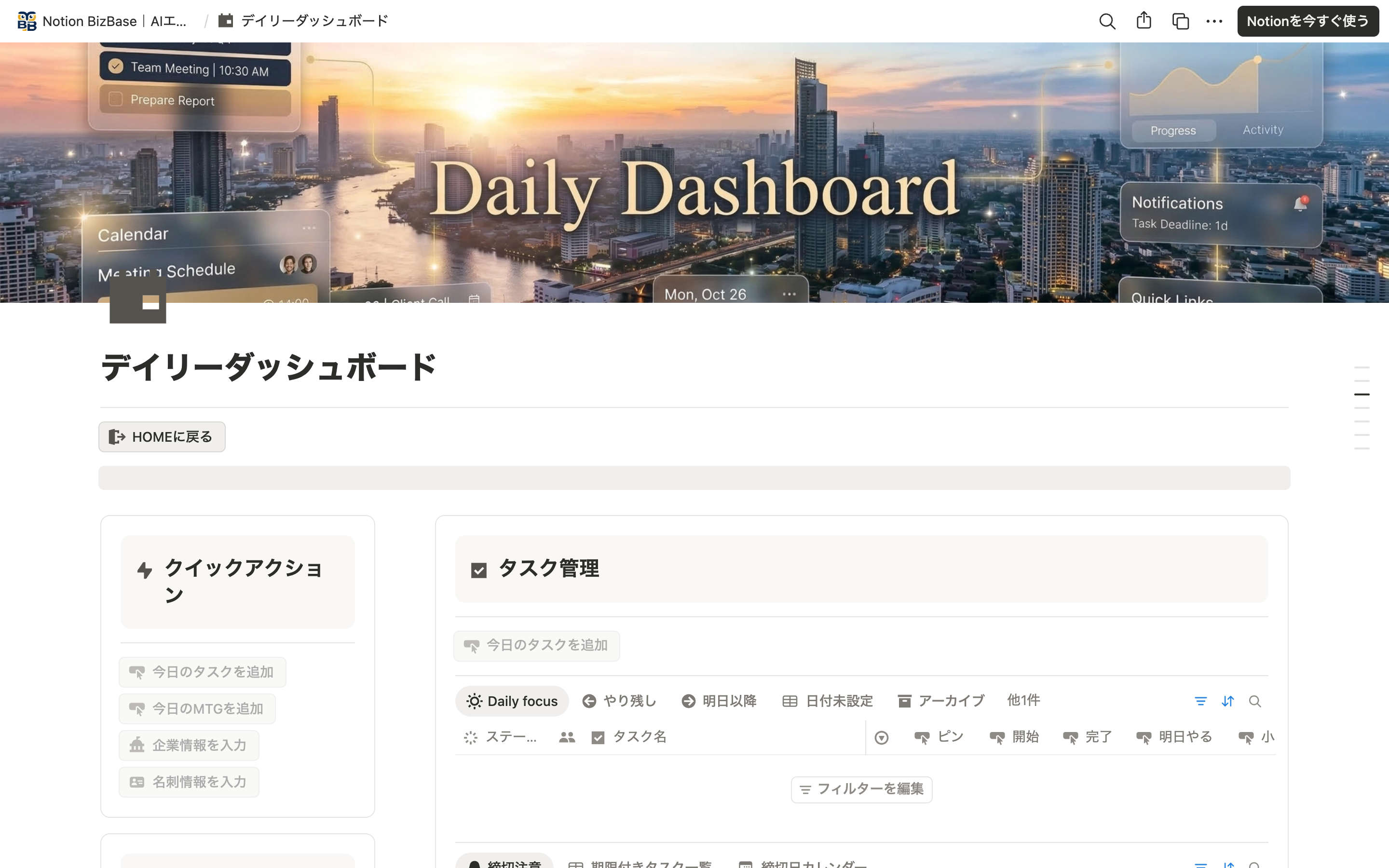Image resolution: width=1389 pixels, height=868 pixels.
Task: Click the 完了 column header
Action: click(1087, 737)
